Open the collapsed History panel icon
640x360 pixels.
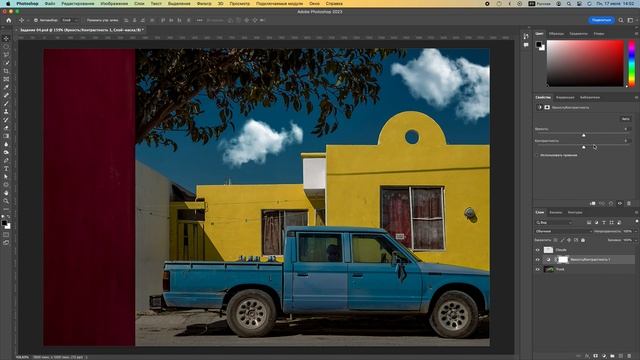526,36
